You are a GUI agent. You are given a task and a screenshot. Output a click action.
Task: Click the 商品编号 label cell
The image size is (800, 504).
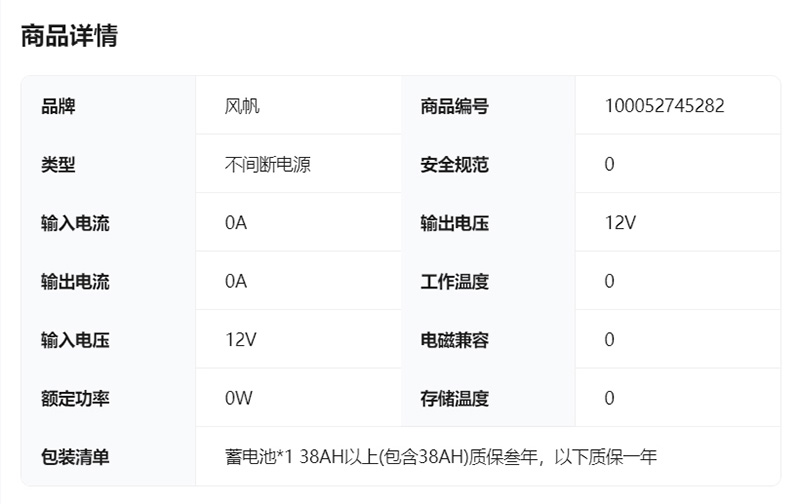tap(454, 106)
